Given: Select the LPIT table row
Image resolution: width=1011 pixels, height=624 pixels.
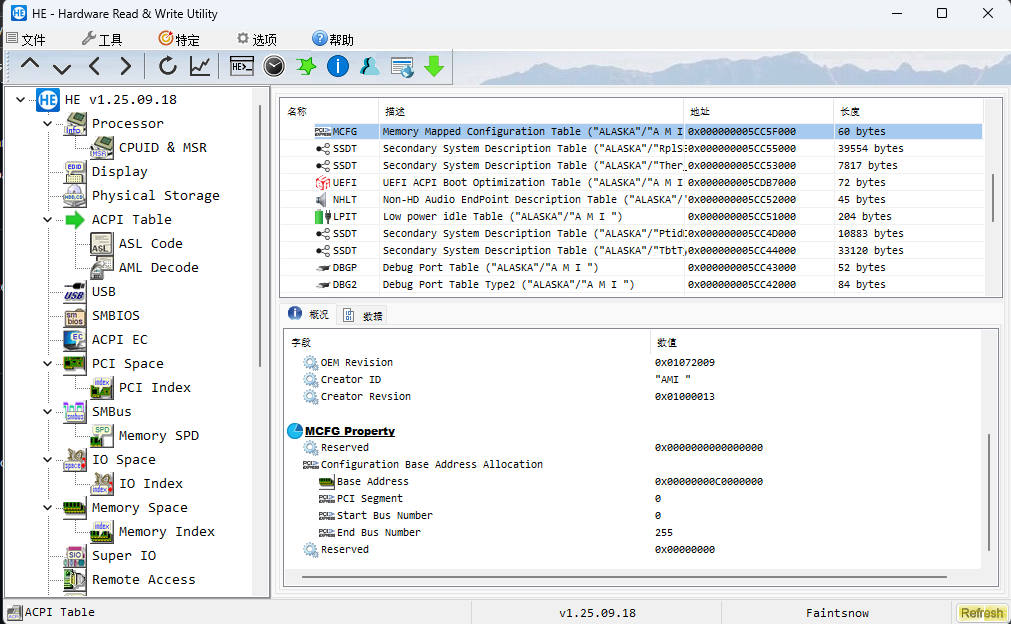Looking at the screenshot, I should [632, 217].
